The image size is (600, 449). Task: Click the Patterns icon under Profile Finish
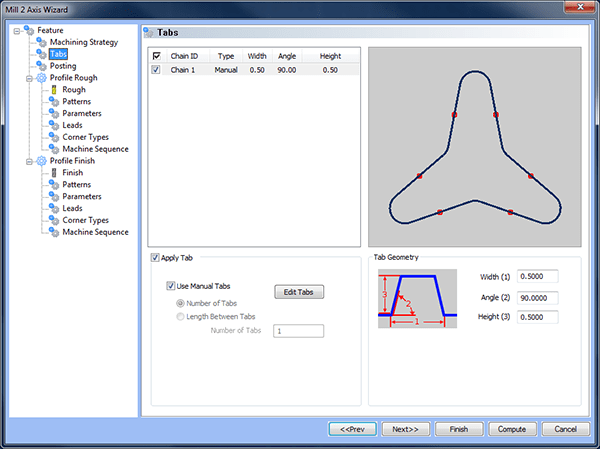(x=54, y=184)
